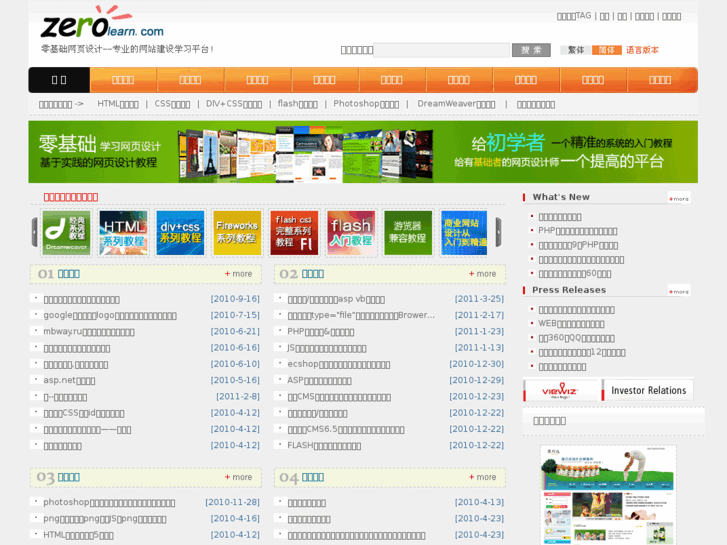This screenshot has height=545, width=727.
Task: Click the gray search button
Action: pyautogui.click(x=531, y=50)
